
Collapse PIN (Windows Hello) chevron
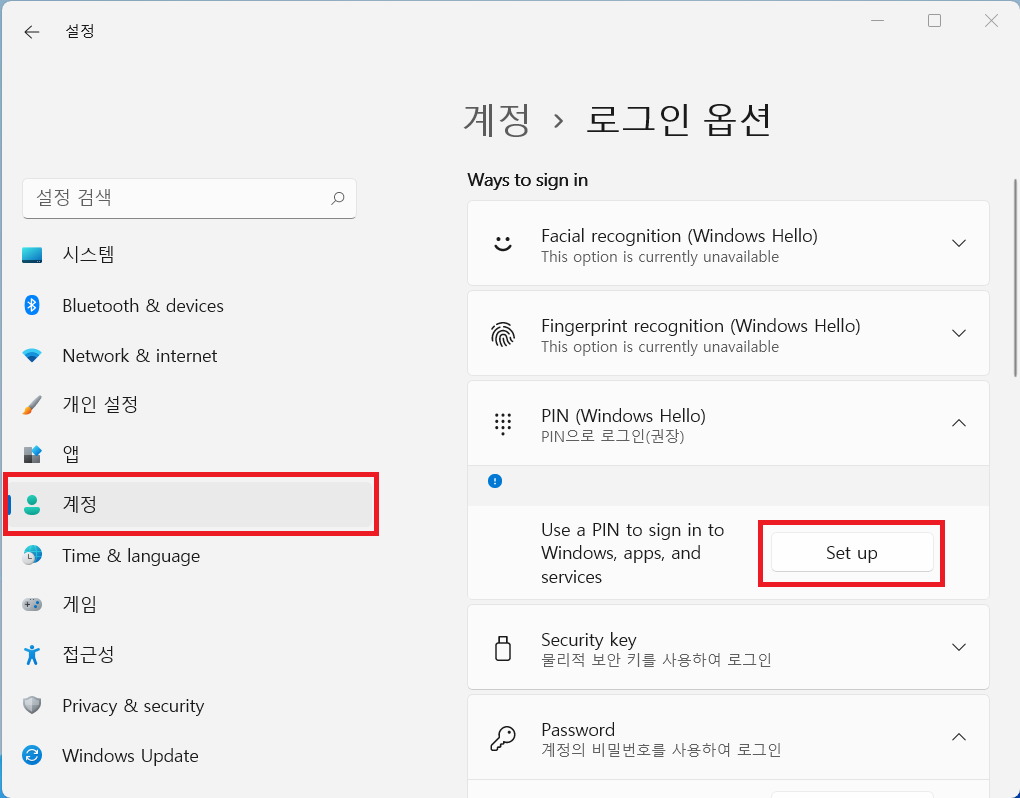coord(958,423)
